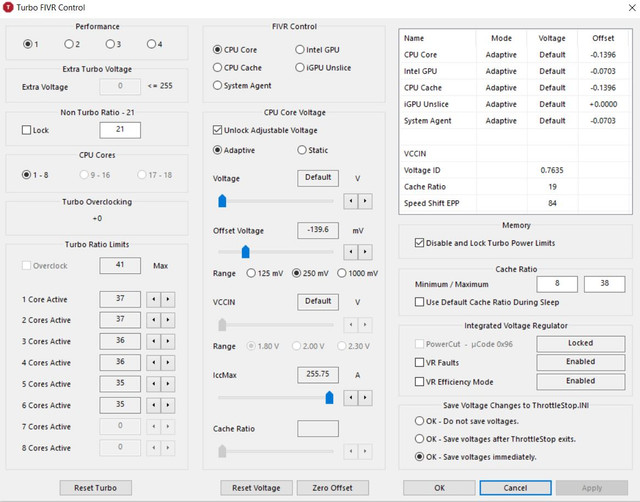
Task: Increase the Offset Voltage with the right arrow
Action: (x=365, y=252)
